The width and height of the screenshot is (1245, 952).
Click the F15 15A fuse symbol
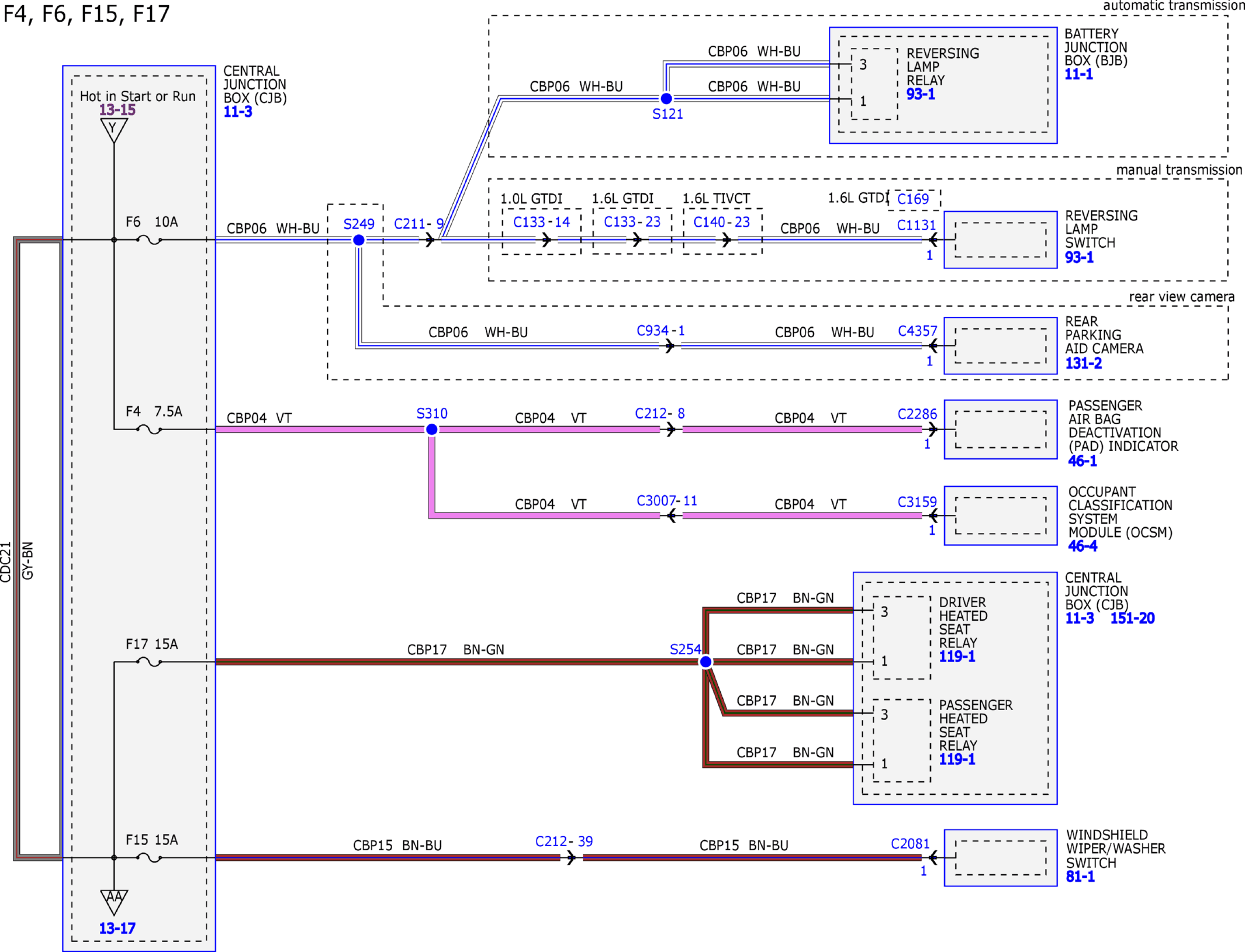[149, 857]
